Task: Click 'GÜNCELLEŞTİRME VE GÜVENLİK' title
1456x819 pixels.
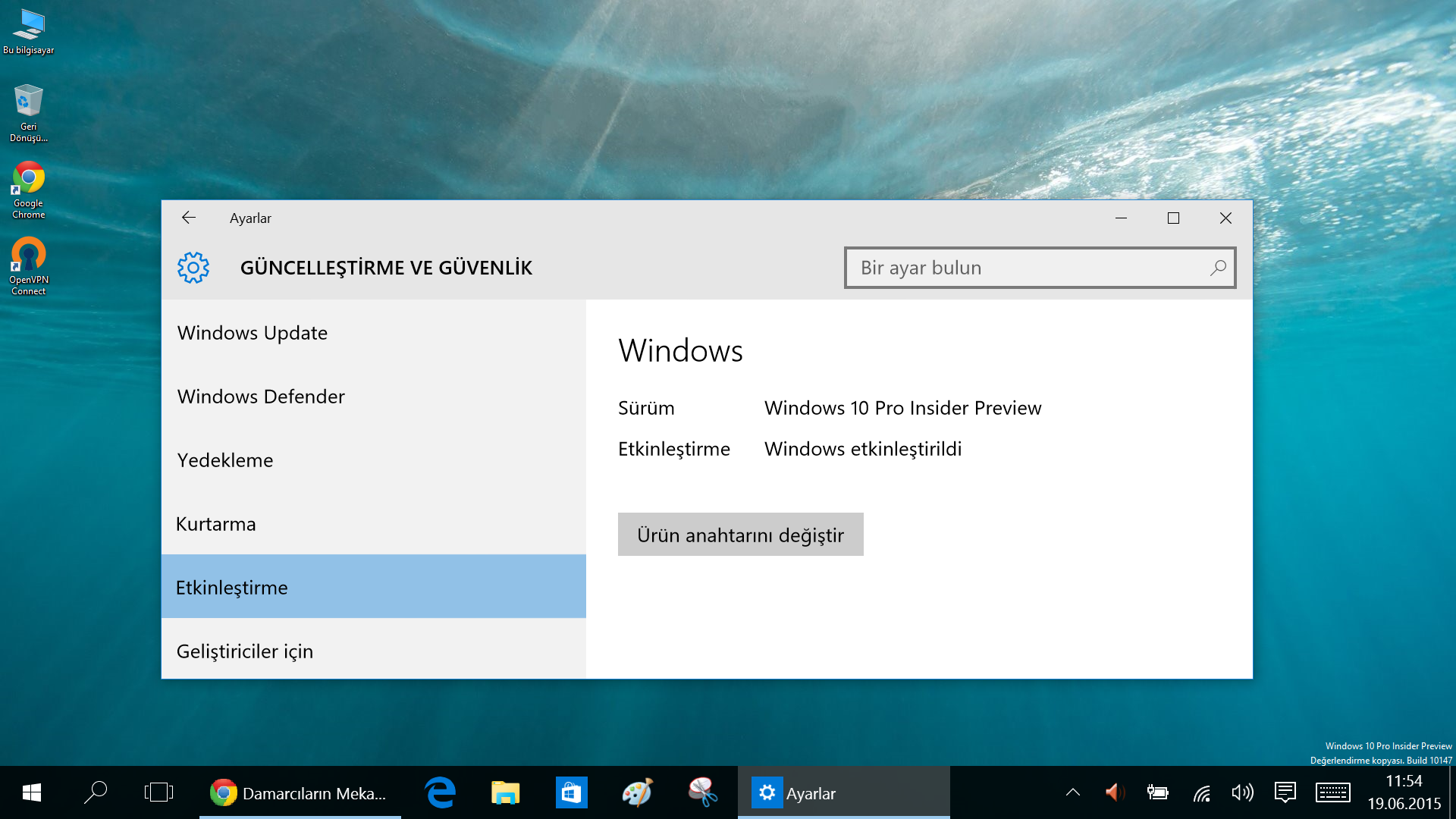Action: click(386, 268)
